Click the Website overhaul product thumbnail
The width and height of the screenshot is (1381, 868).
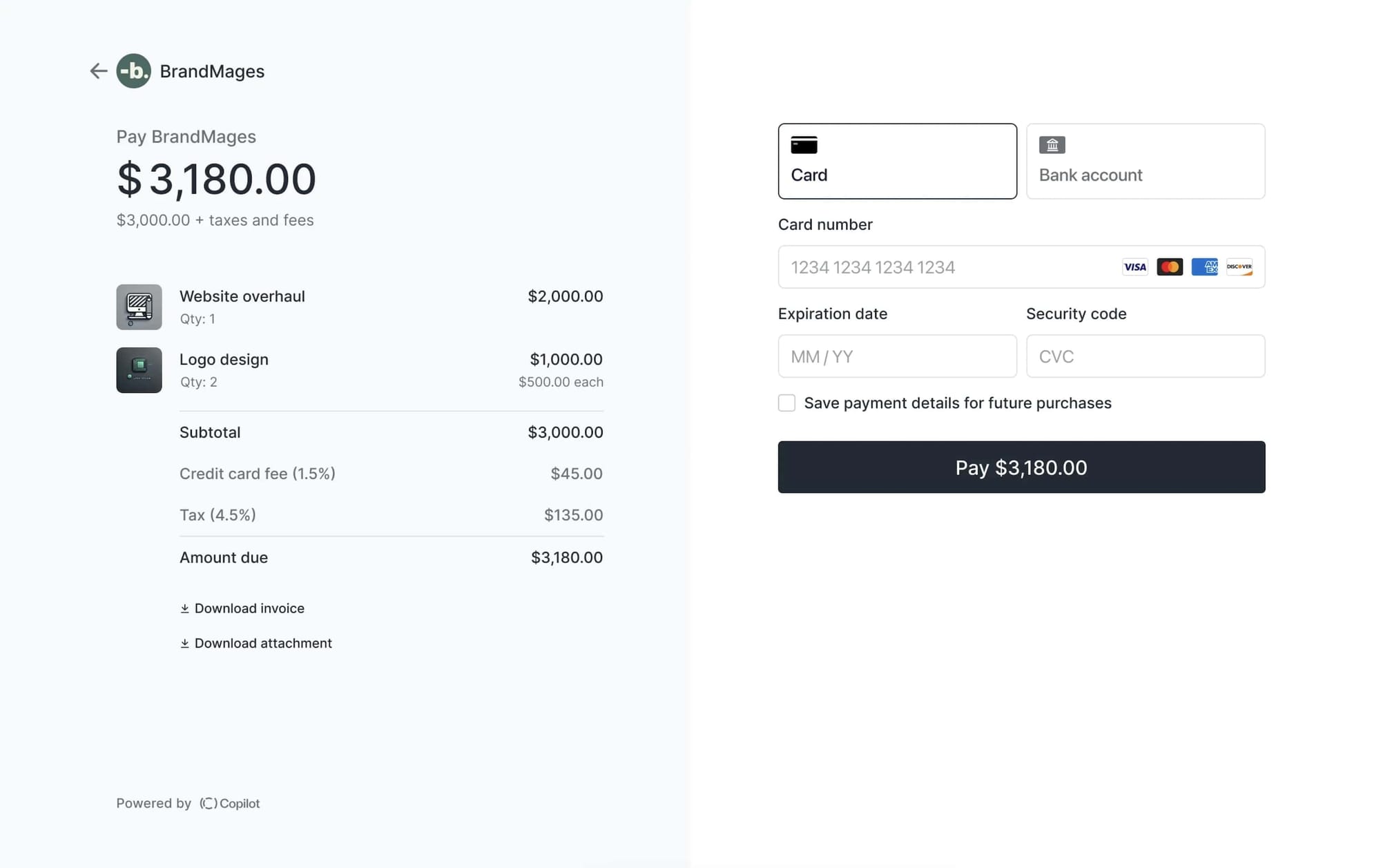(139, 307)
